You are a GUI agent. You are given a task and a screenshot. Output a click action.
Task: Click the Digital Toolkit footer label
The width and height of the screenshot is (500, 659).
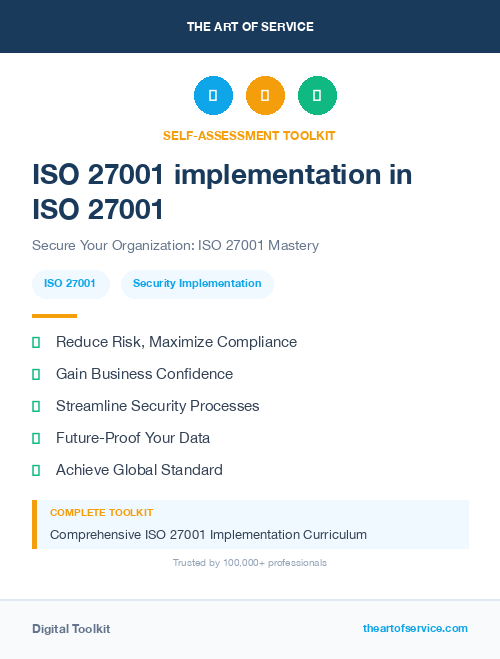71,629
